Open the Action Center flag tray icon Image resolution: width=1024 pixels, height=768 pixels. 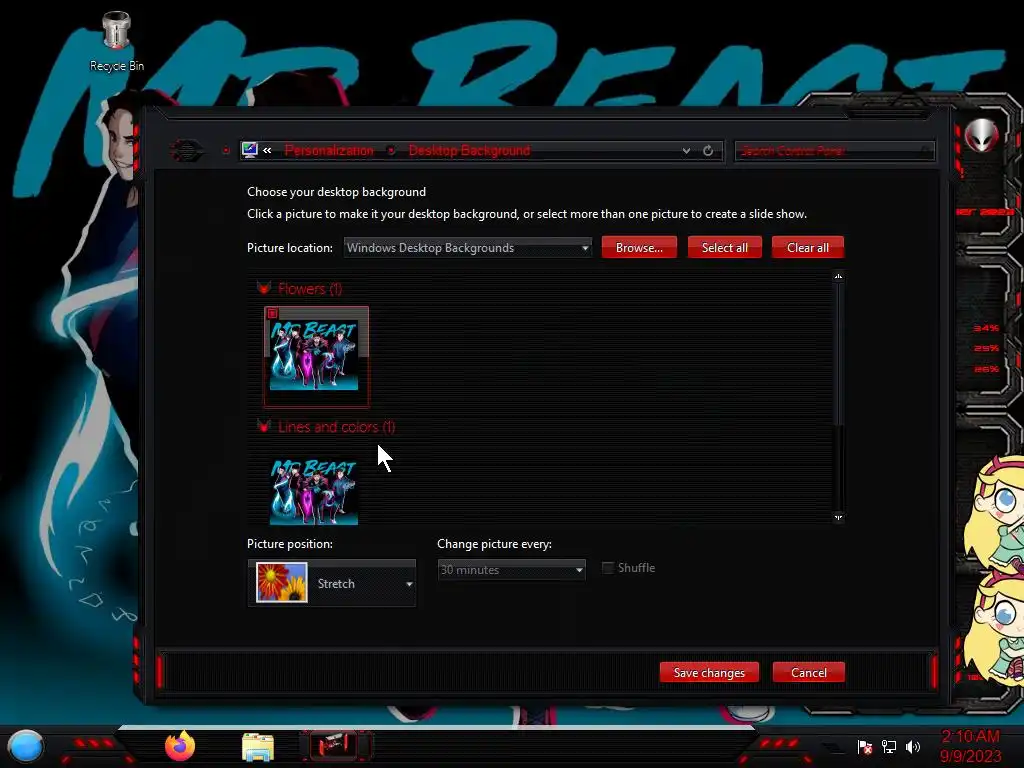point(865,747)
